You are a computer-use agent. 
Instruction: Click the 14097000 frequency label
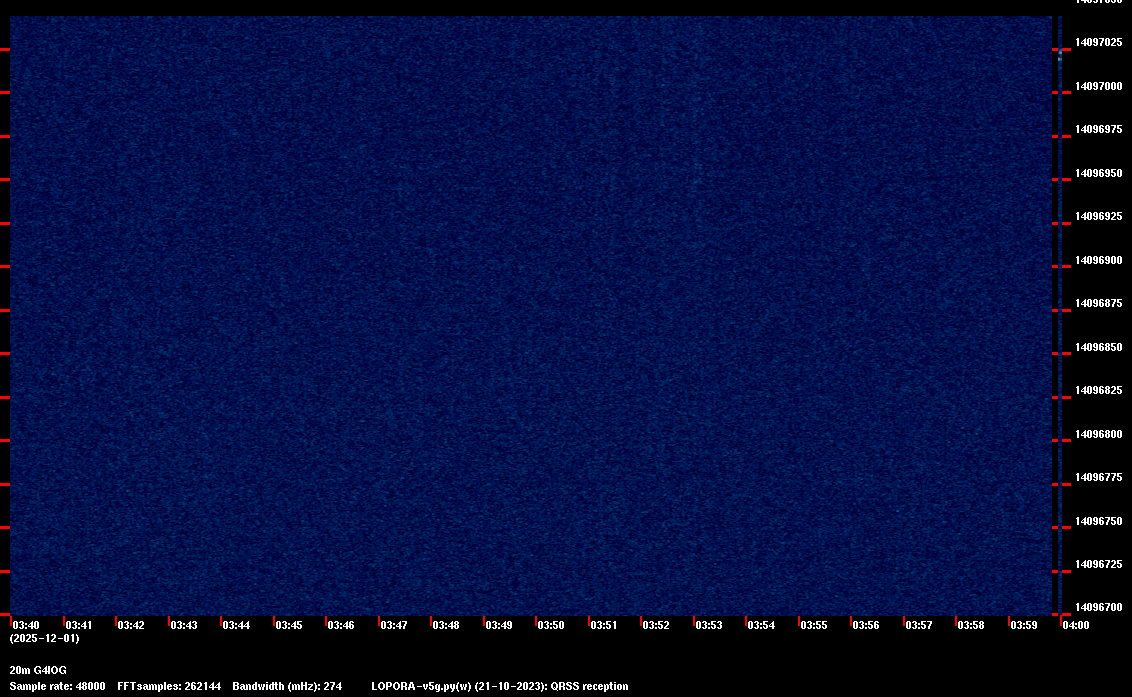coord(1099,86)
